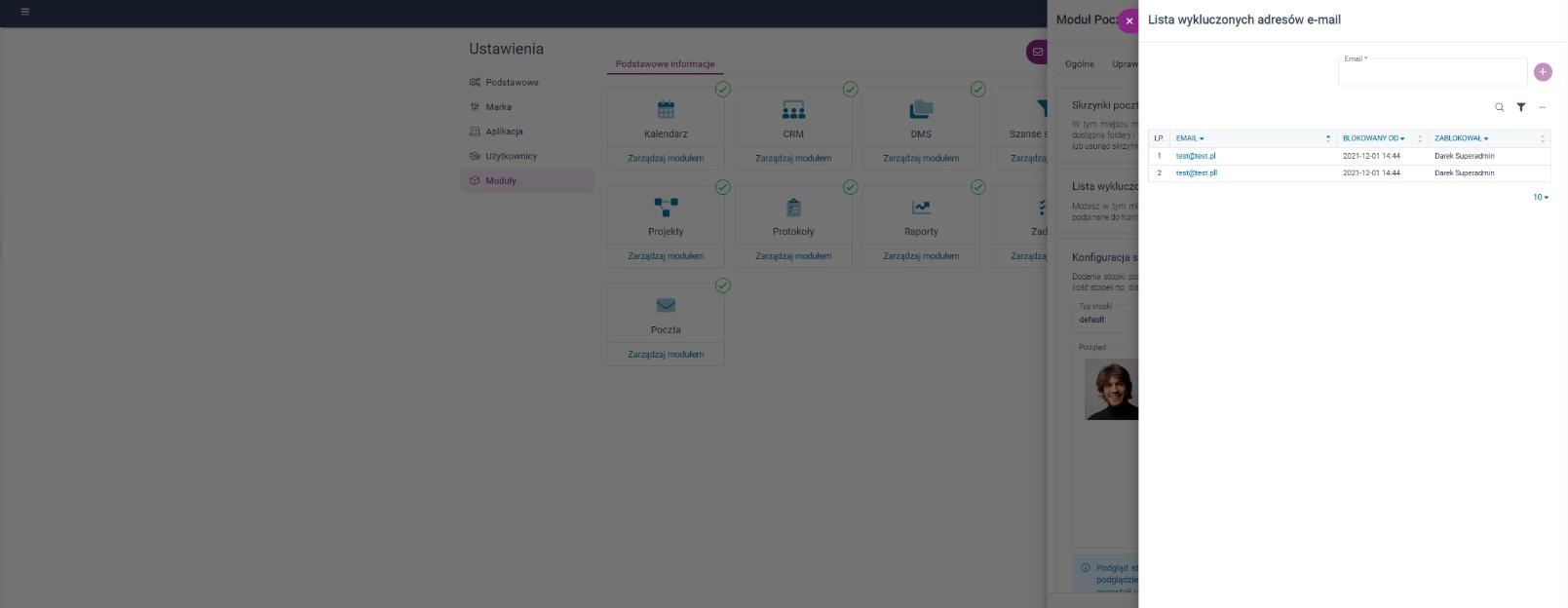This screenshot has height=608, width=1568.
Task: Click 2021-12-01 14:44 in row 2
Action: pos(1371,173)
